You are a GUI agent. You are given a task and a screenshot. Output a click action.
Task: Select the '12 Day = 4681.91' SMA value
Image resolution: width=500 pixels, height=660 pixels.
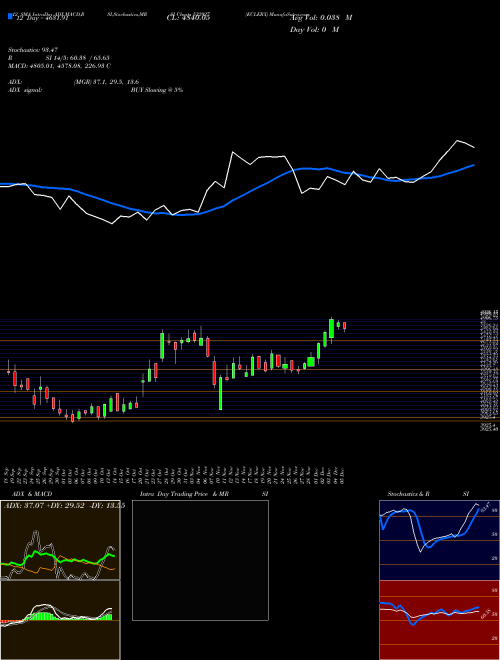click(42, 18)
